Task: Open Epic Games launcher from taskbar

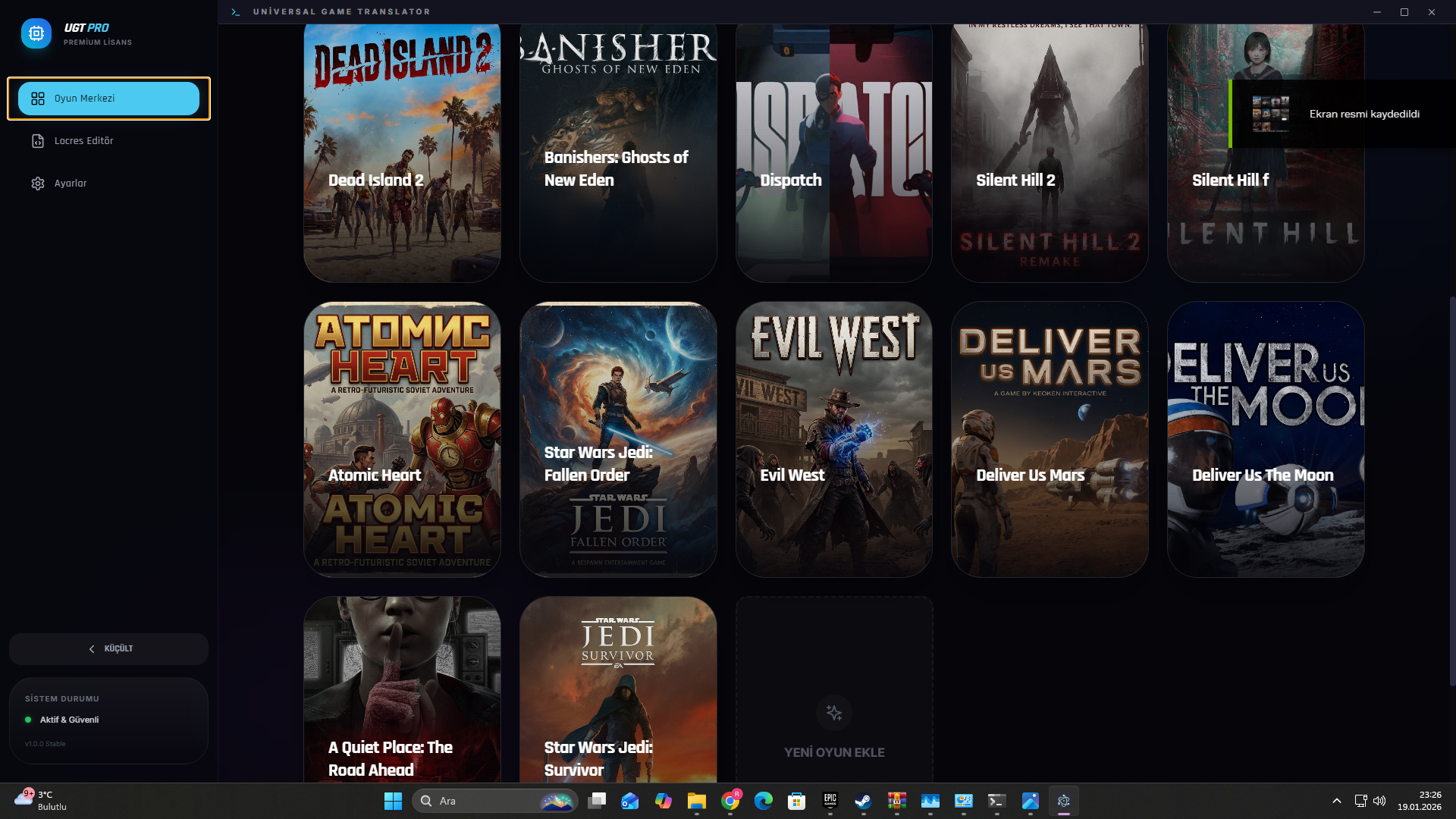Action: tap(830, 801)
